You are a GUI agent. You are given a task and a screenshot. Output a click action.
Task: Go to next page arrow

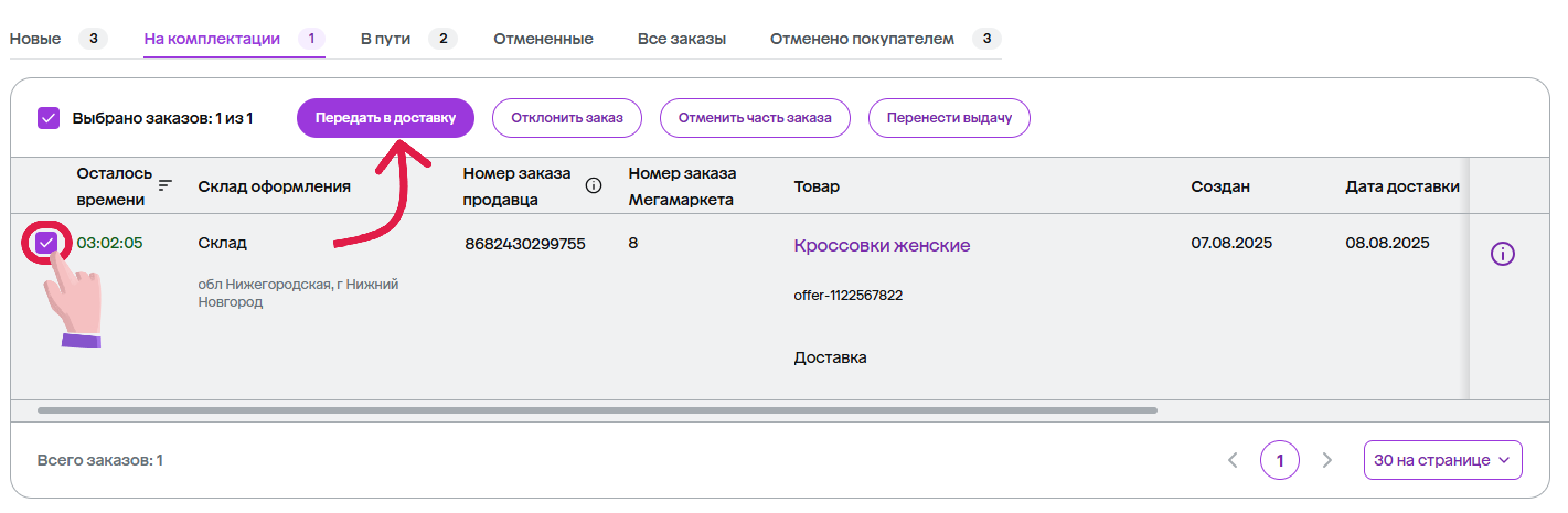tap(1327, 460)
